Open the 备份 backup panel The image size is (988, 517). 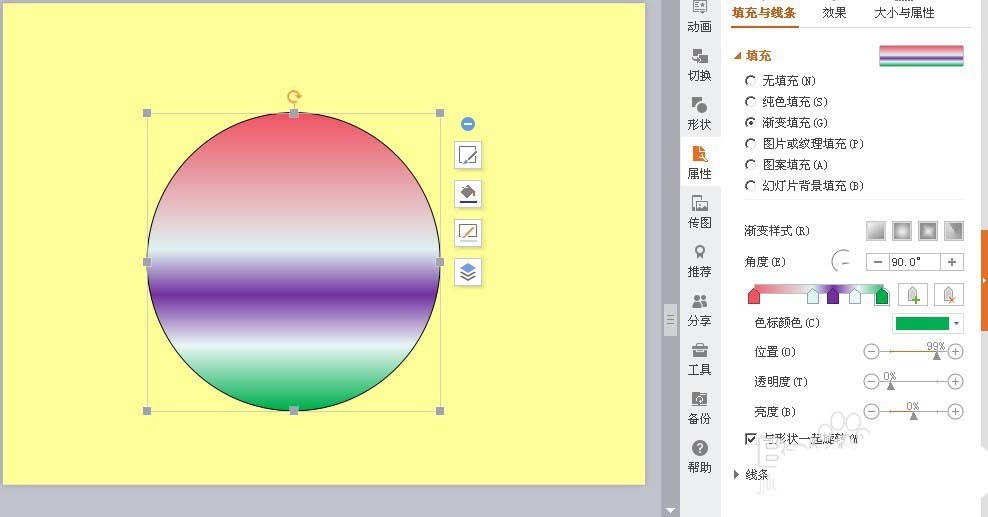699,408
